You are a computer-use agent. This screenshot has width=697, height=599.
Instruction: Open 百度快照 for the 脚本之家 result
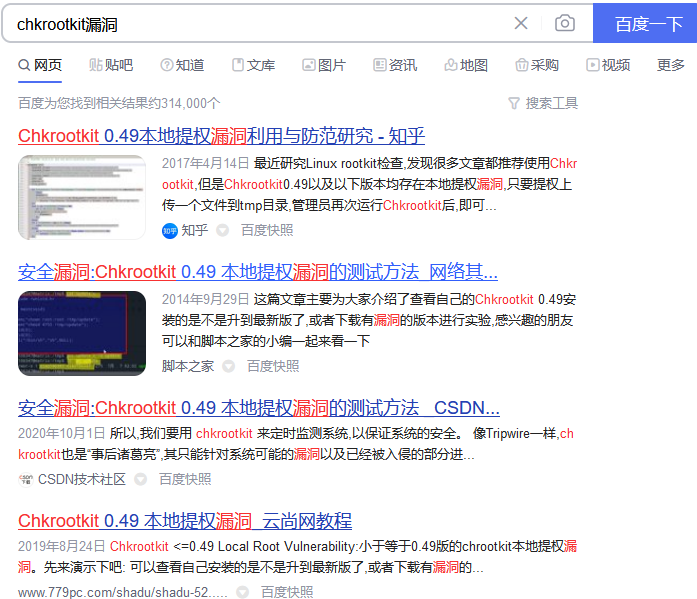[273, 366]
